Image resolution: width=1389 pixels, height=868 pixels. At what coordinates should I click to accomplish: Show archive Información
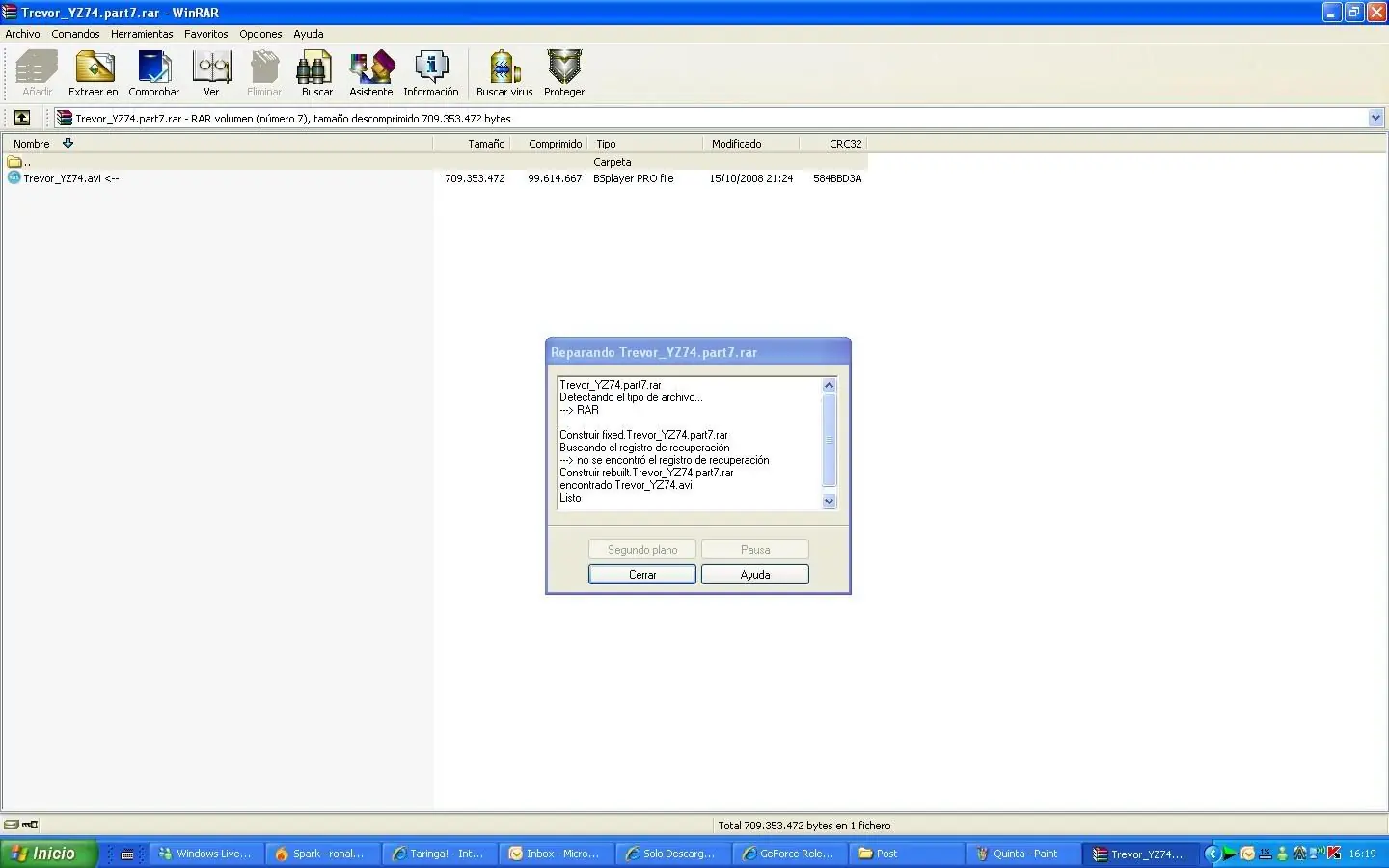pyautogui.click(x=431, y=74)
